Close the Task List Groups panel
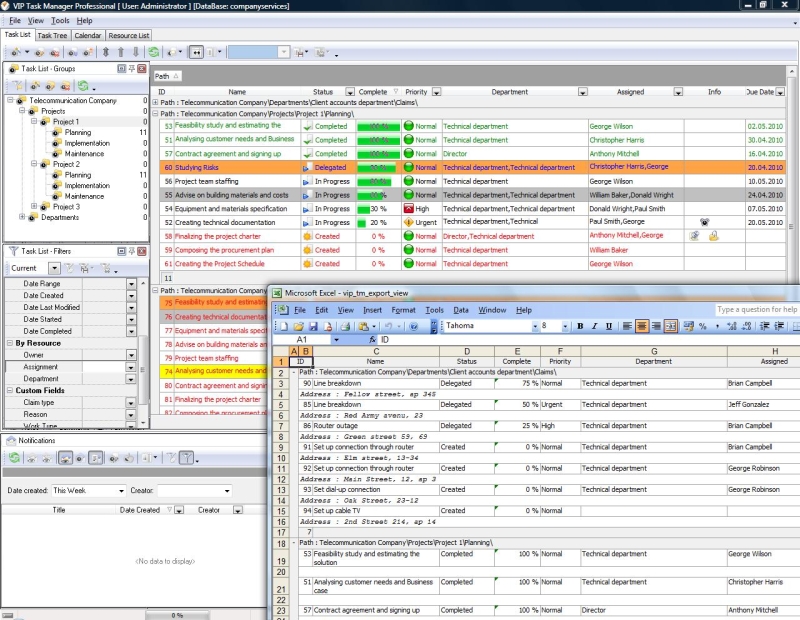Viewport: 800px width, 620px height. click(143, 69)
